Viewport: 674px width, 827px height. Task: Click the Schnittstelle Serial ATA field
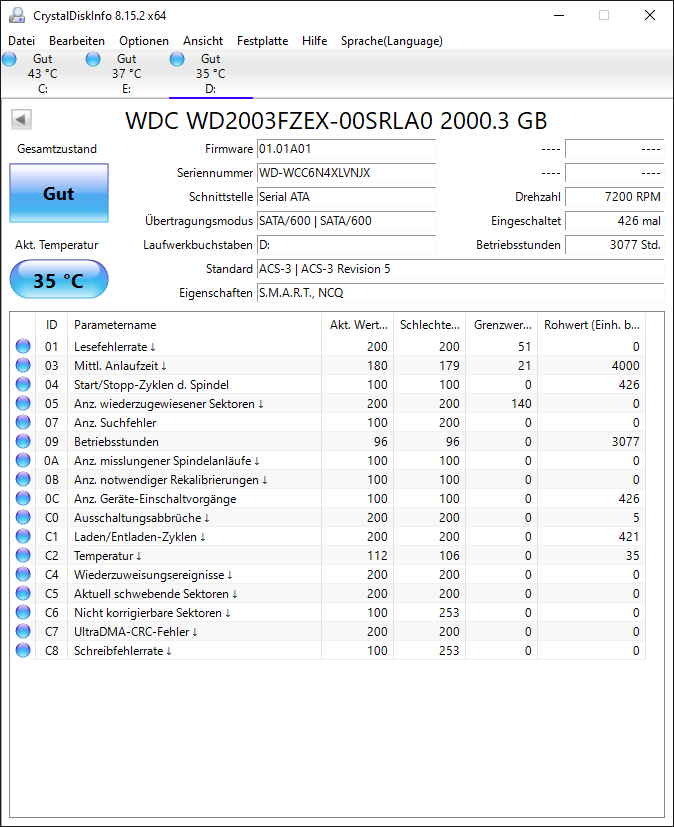tap(346, 197)
